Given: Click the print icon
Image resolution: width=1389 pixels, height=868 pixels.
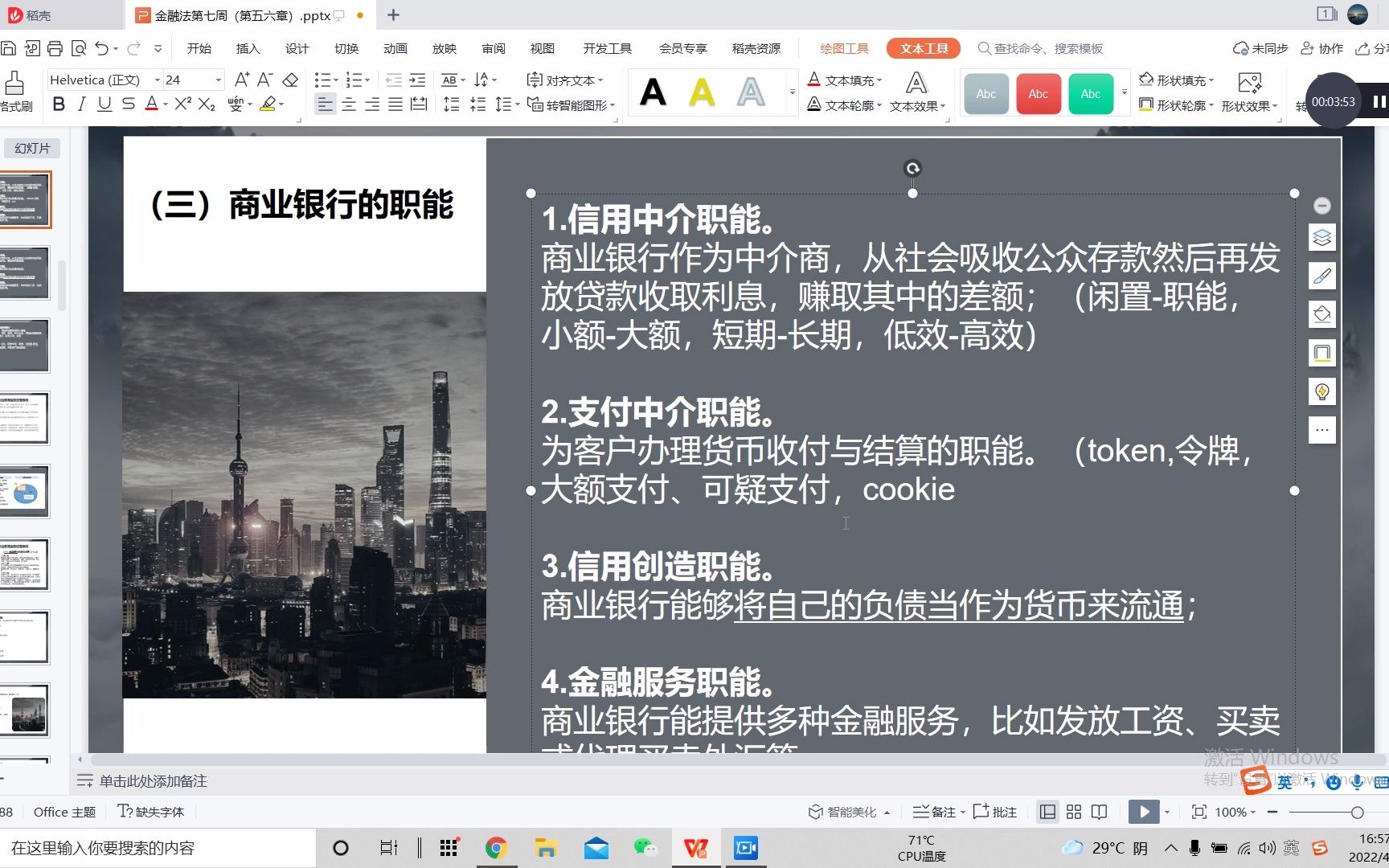Looking at the screenshot, I should pos(55,48).
